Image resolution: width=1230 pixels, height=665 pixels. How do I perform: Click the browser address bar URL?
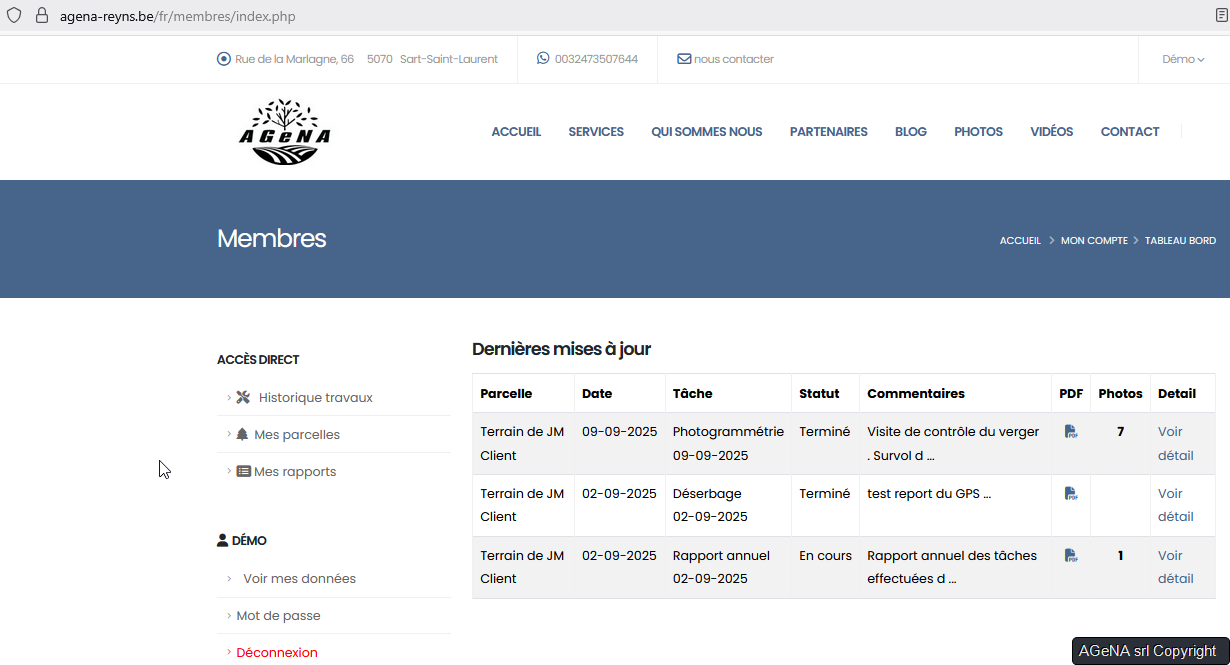click(x=178, y=16)
